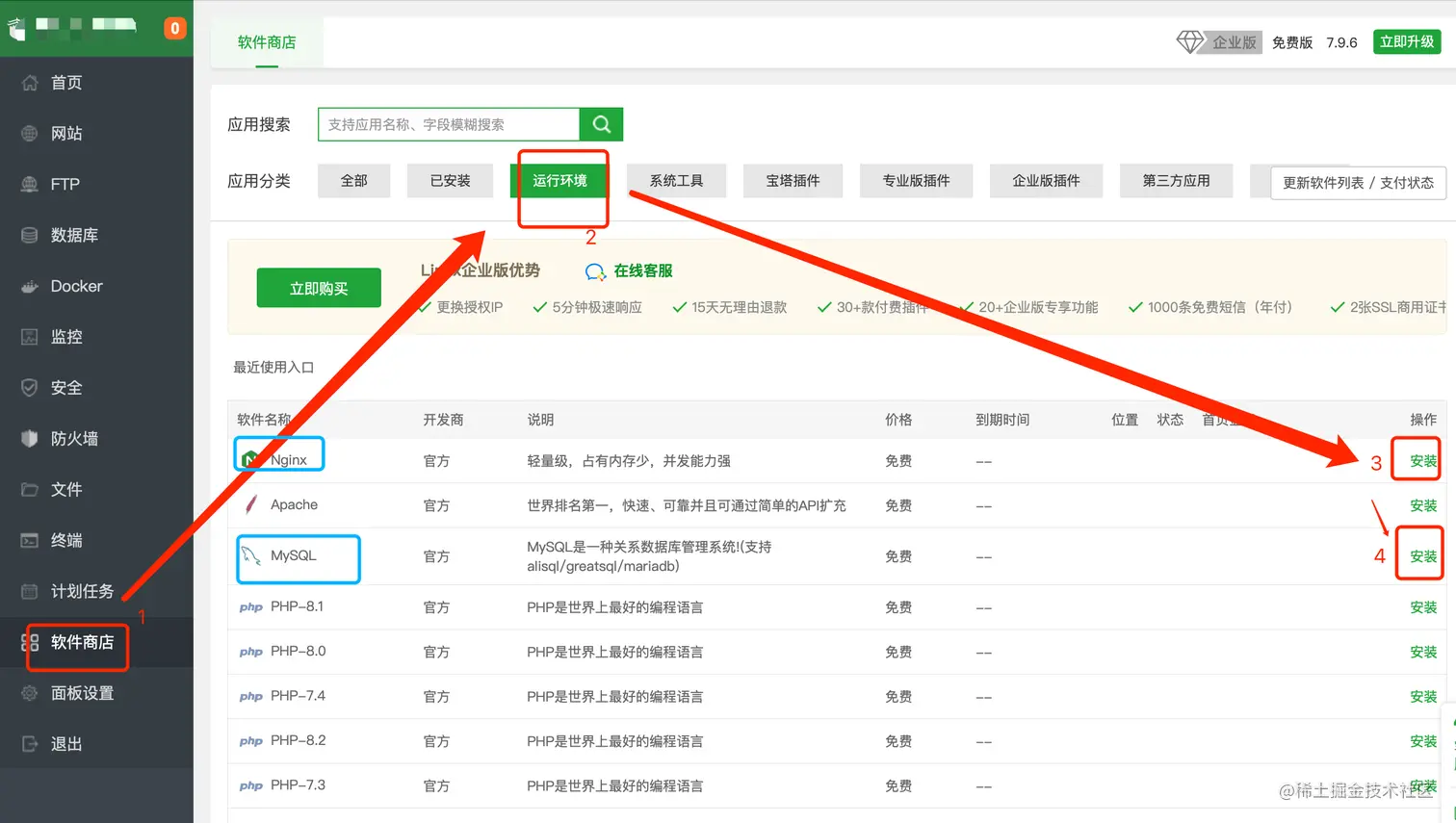
Task: Switch to 系统工具 category
Action: pos(676,181)
